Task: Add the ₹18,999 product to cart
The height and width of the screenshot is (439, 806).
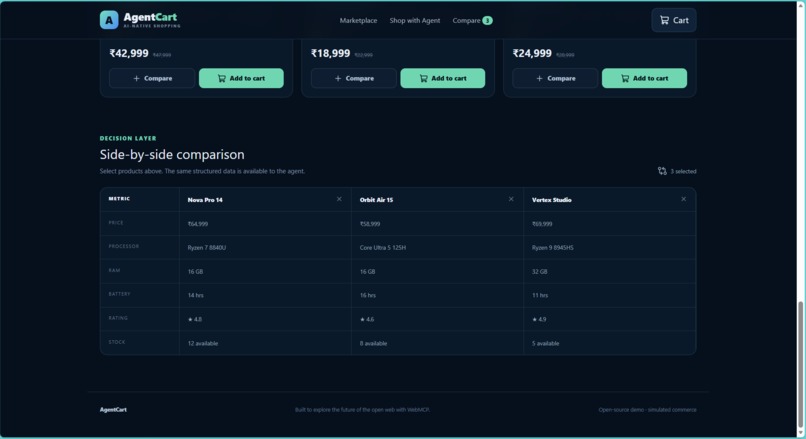Action: tap(443, 78)
